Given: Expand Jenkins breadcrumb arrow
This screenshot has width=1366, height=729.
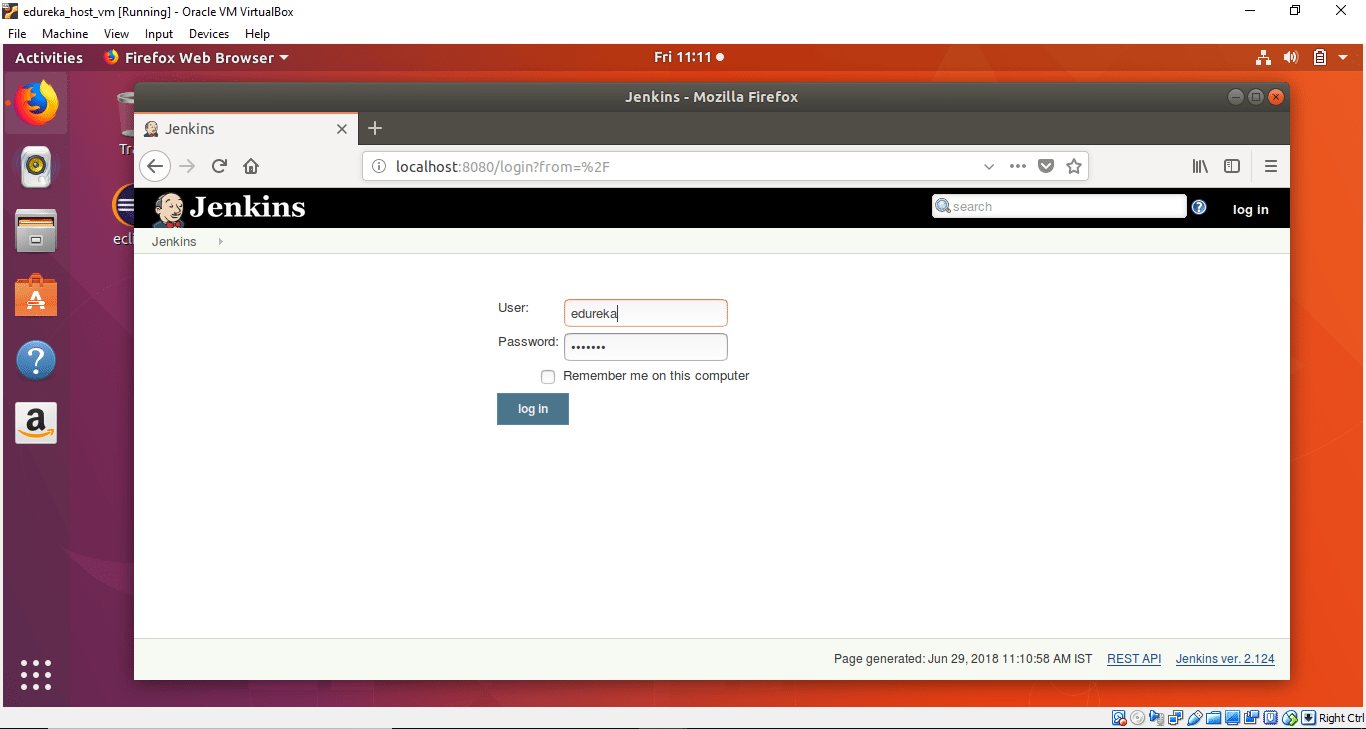Looking at the screenshot, I should tap(220, 242).
